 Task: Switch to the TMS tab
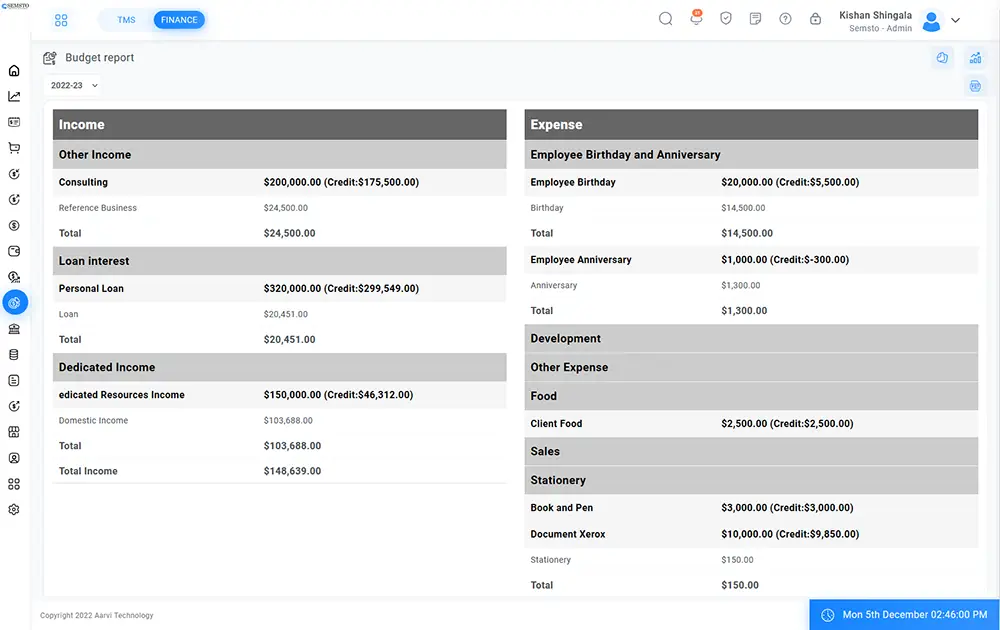pyautogui.click(x=126, y=20)
